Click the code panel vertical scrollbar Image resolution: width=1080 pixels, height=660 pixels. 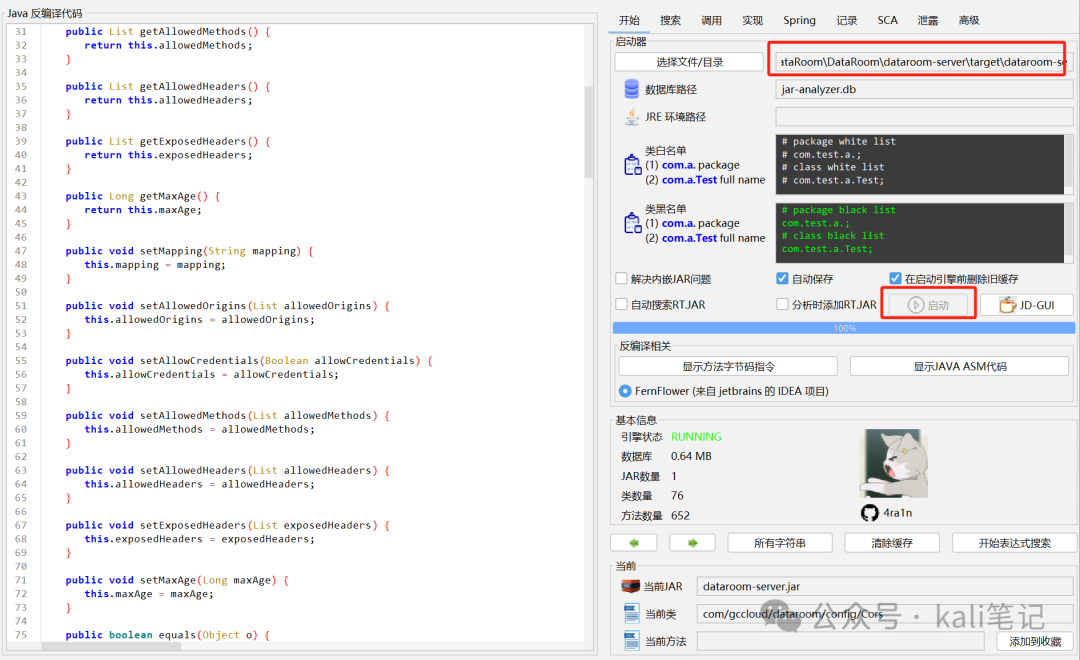click(x=589, y=131)
